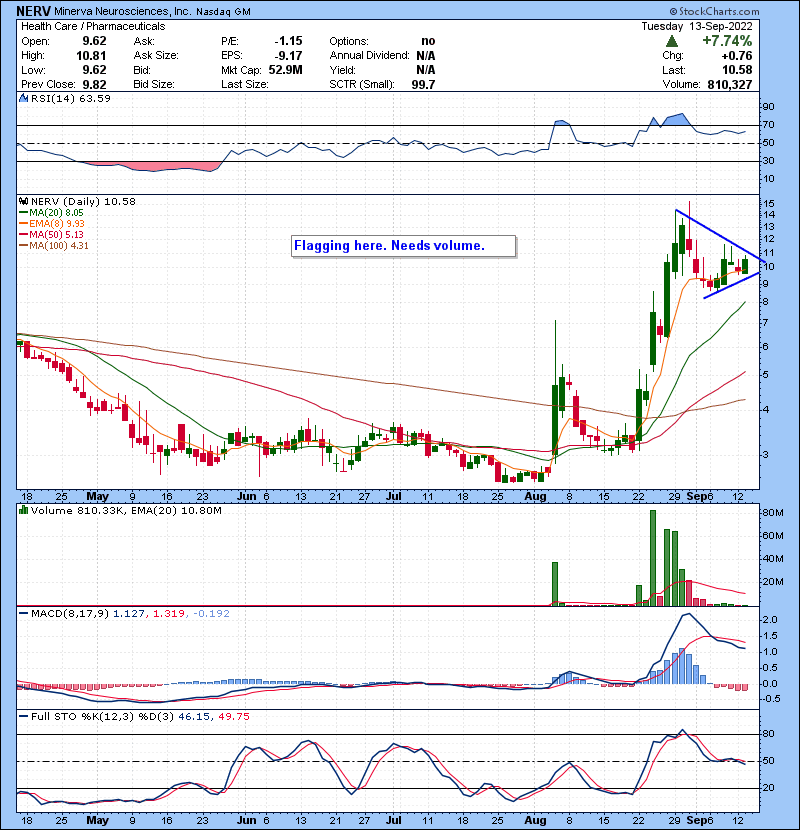
Task: Click the 80M tick on volume axis
Action: click(x=773, y=512)
